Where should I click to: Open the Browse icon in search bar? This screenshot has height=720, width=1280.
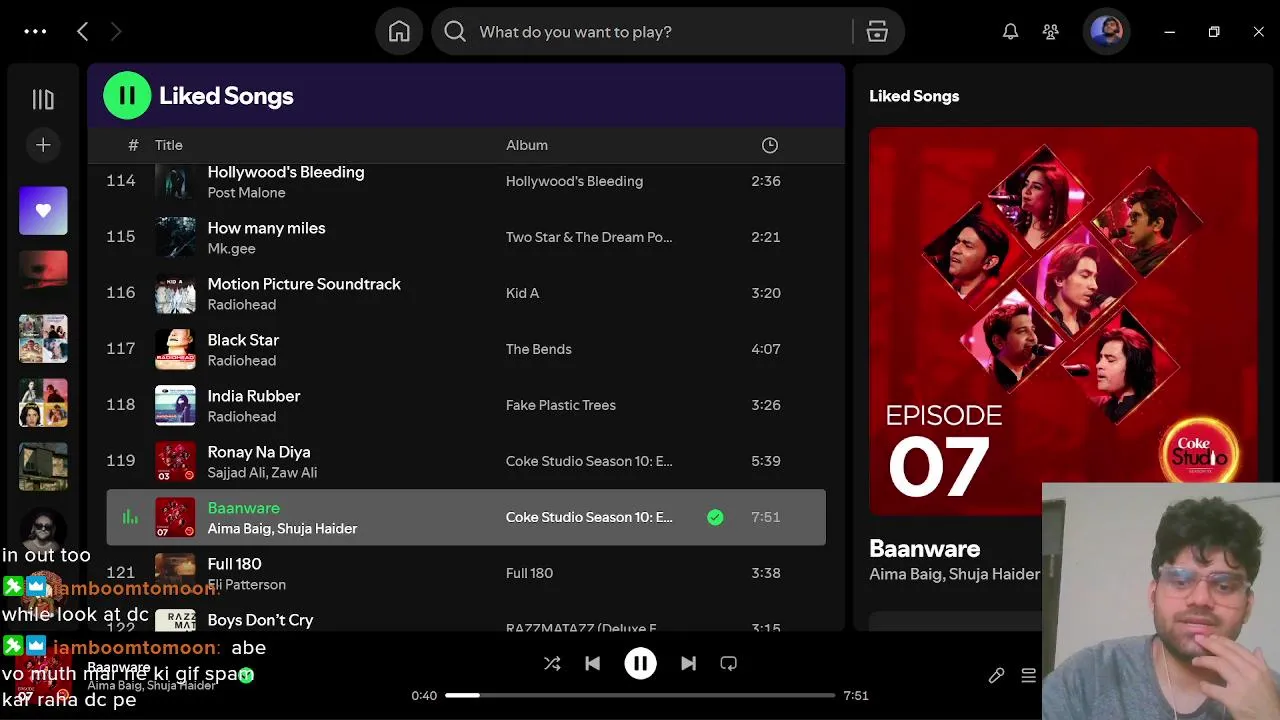(x=877, y=32)
